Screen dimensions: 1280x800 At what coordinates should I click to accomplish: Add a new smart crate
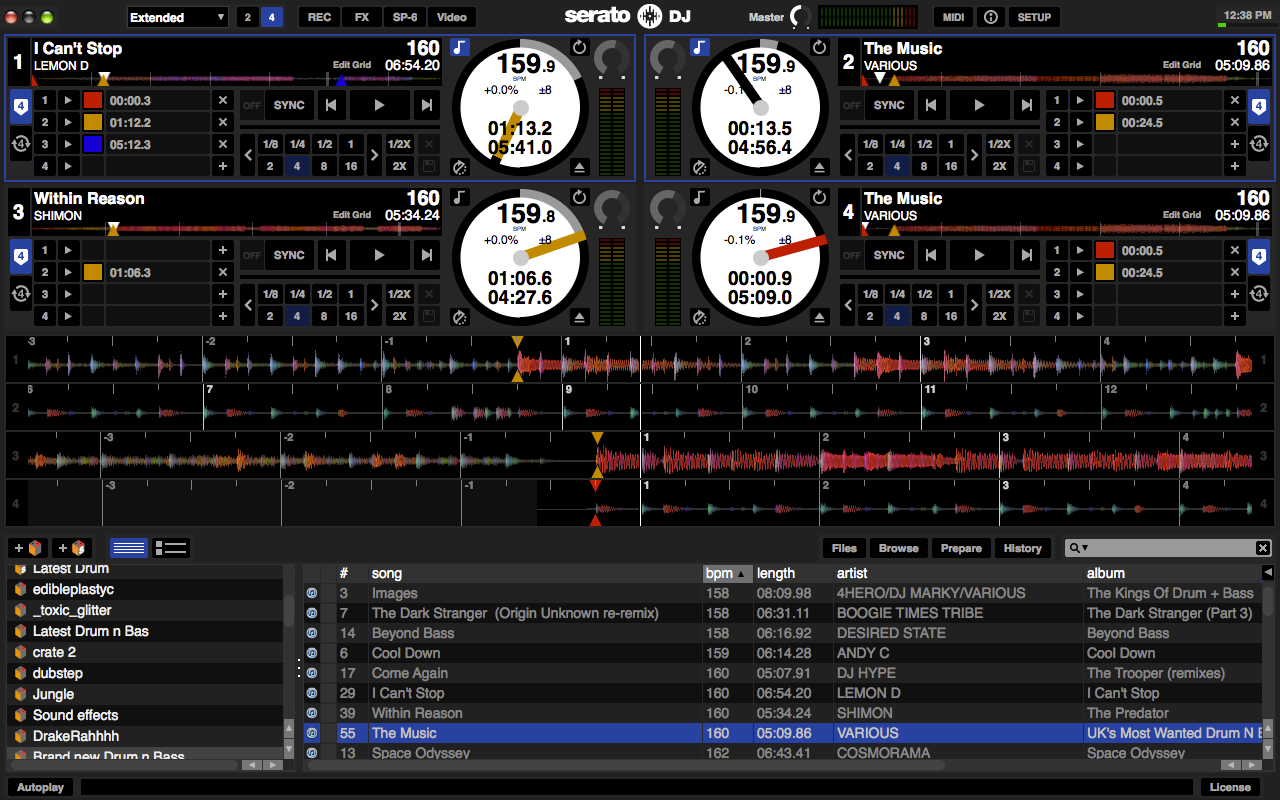(72, 548)
